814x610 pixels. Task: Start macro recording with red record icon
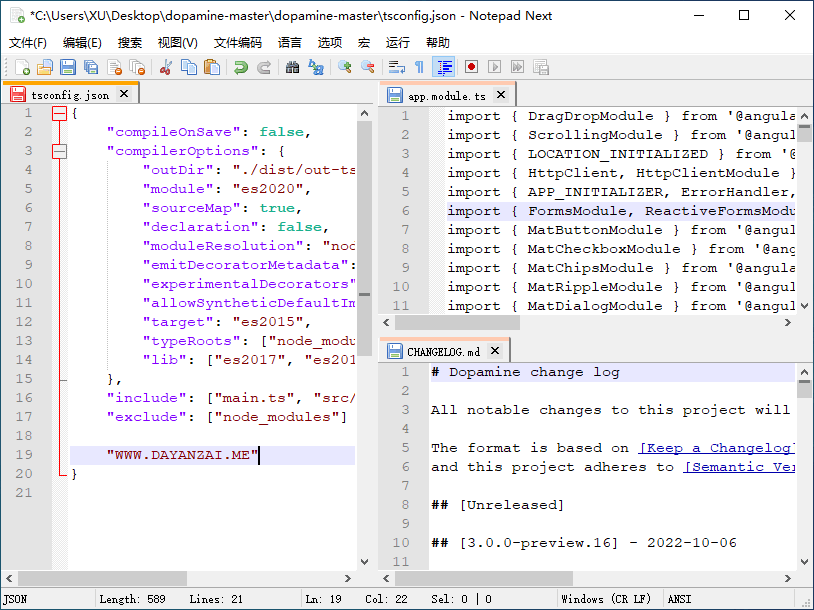pos(471,67)
